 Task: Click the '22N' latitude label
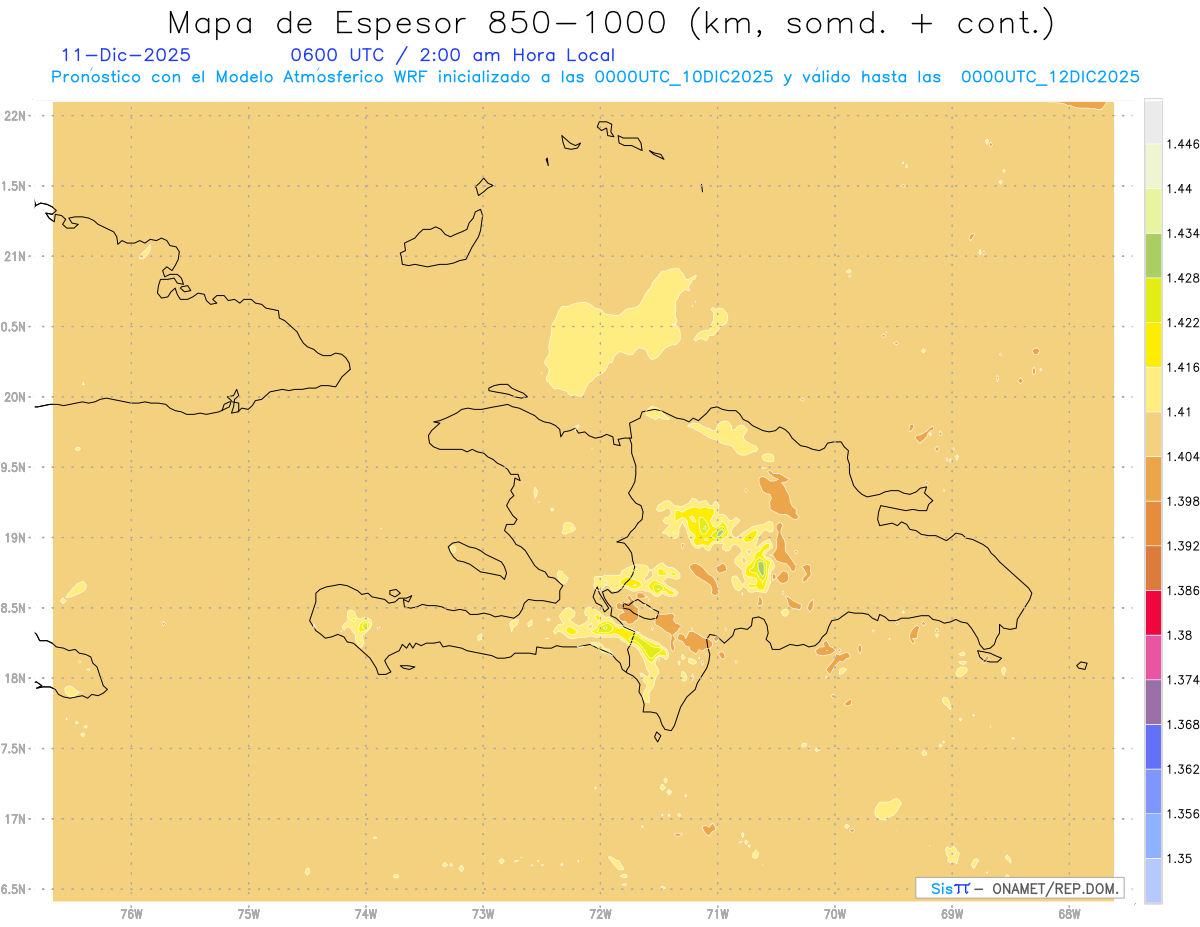coord(15,115)
